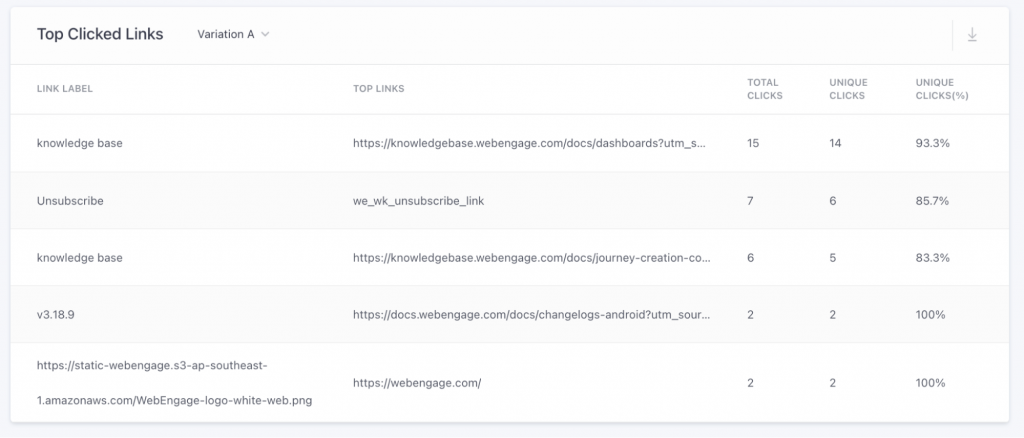Click total clicks value 15
This screenshot has height=438, width=1024.
click(753, 143)
